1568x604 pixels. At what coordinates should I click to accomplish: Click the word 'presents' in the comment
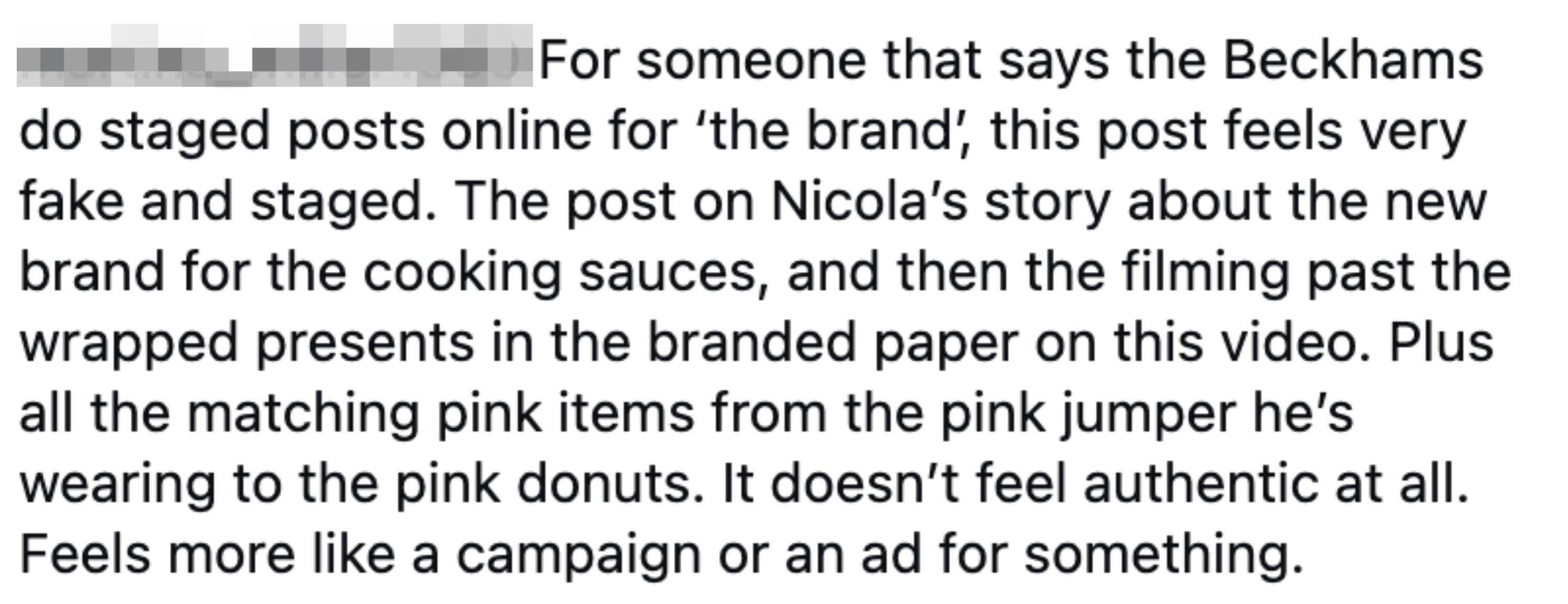click(x=364, y=344)
